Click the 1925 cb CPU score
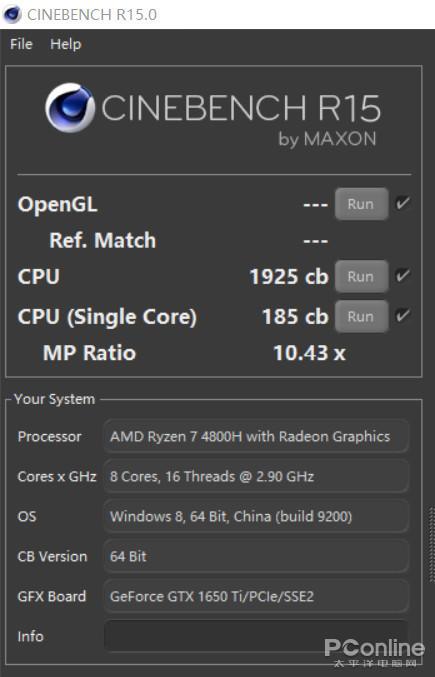Screen dimensions: 435x677 [x=289, y=277]
